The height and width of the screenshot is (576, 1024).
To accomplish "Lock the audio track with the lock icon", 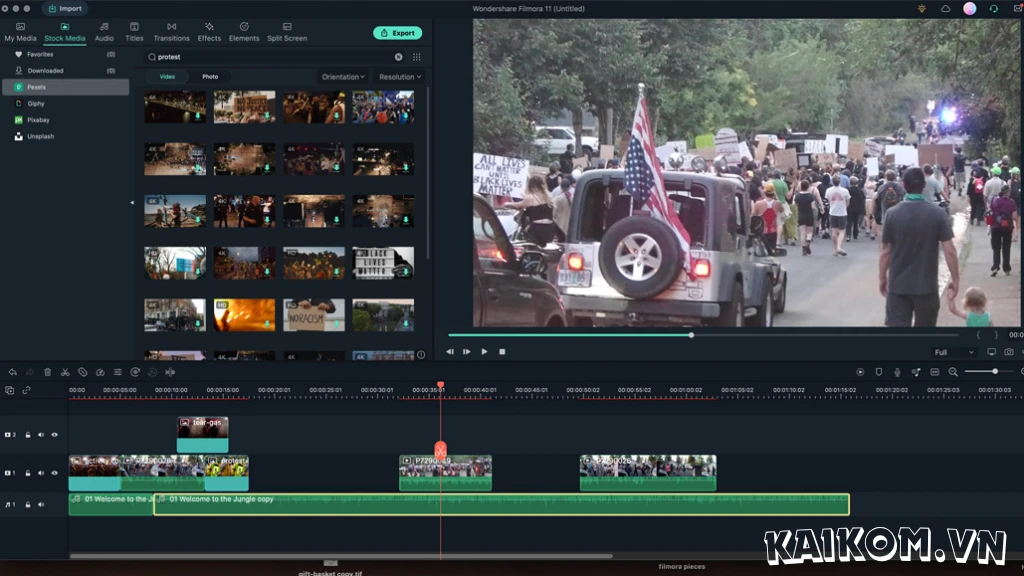I will pos(28,504).
